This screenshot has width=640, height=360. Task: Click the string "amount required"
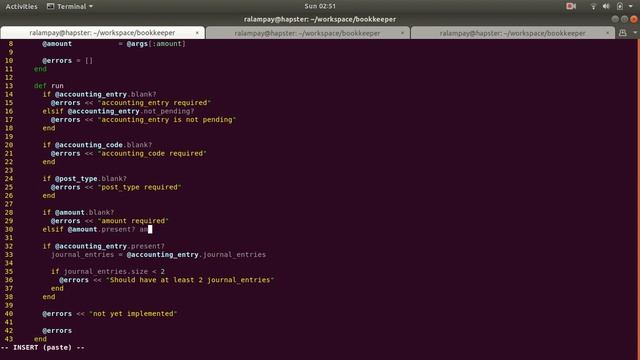(133, 221)
